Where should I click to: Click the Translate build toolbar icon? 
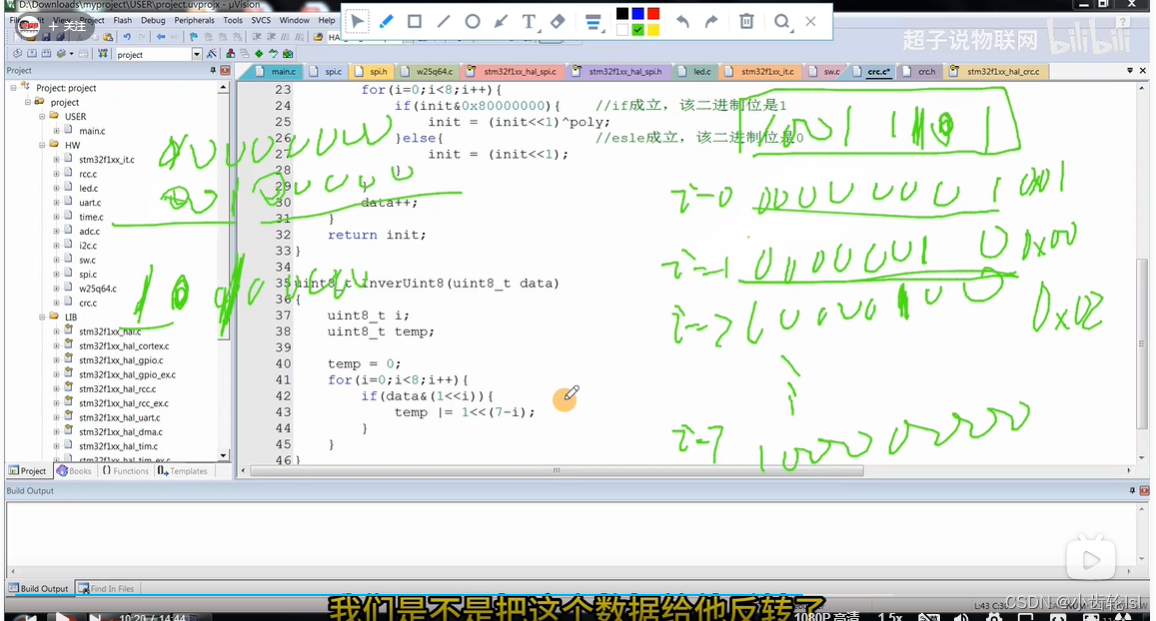(18, 54)
